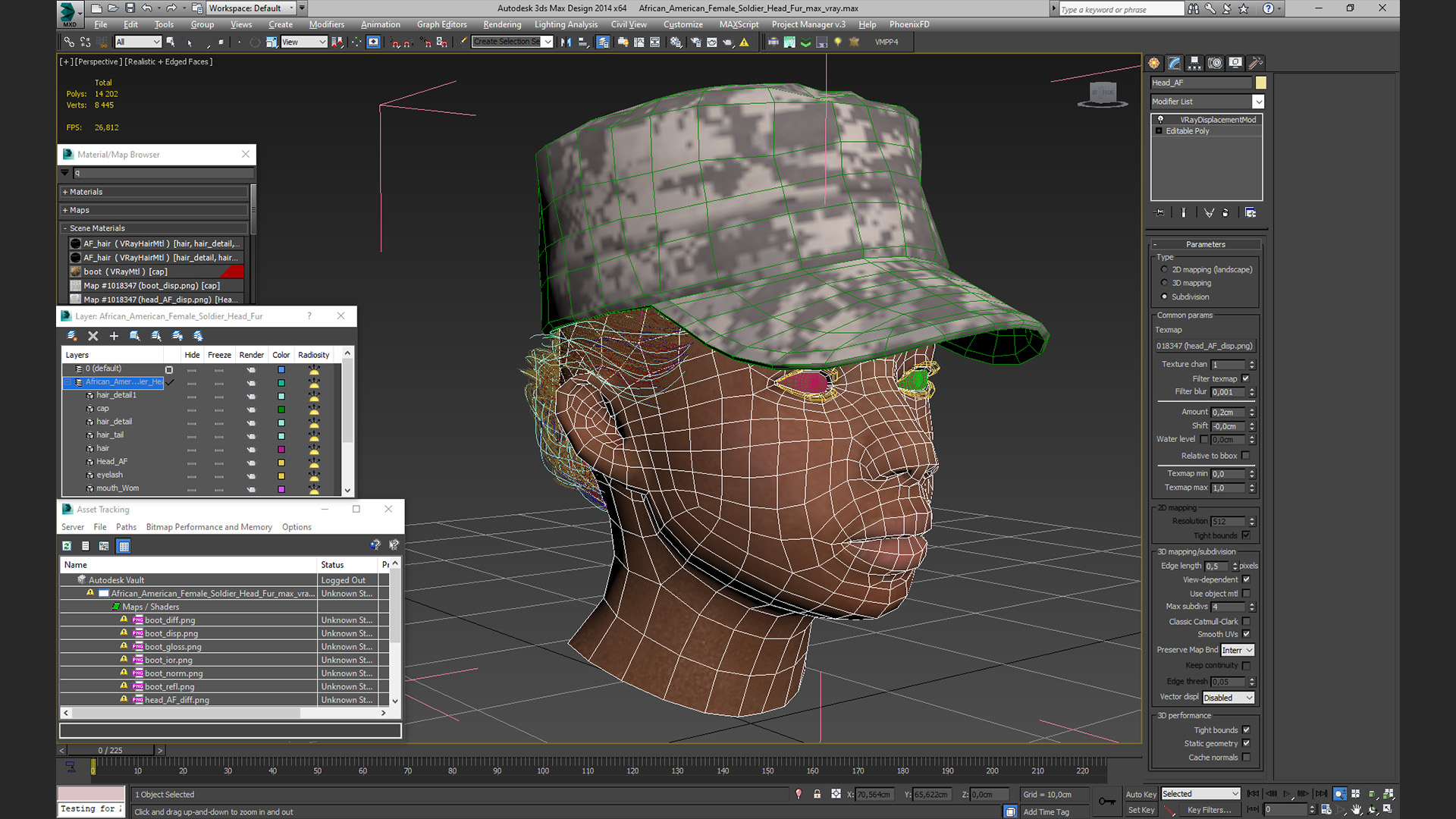
Task: Open the Hierarchy command panel tab
Action: (x=1194, y=63)
